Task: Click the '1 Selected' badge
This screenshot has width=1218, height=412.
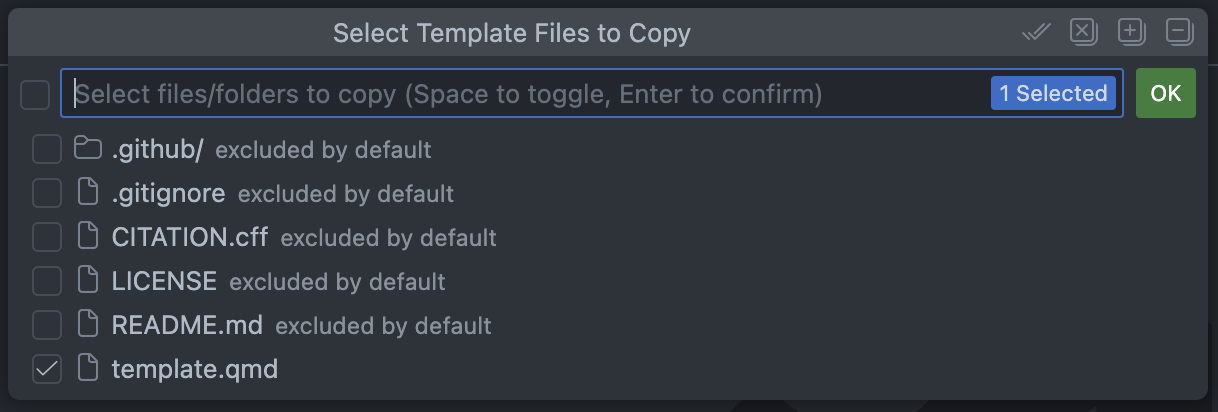Action: [x=1053, y=93]
